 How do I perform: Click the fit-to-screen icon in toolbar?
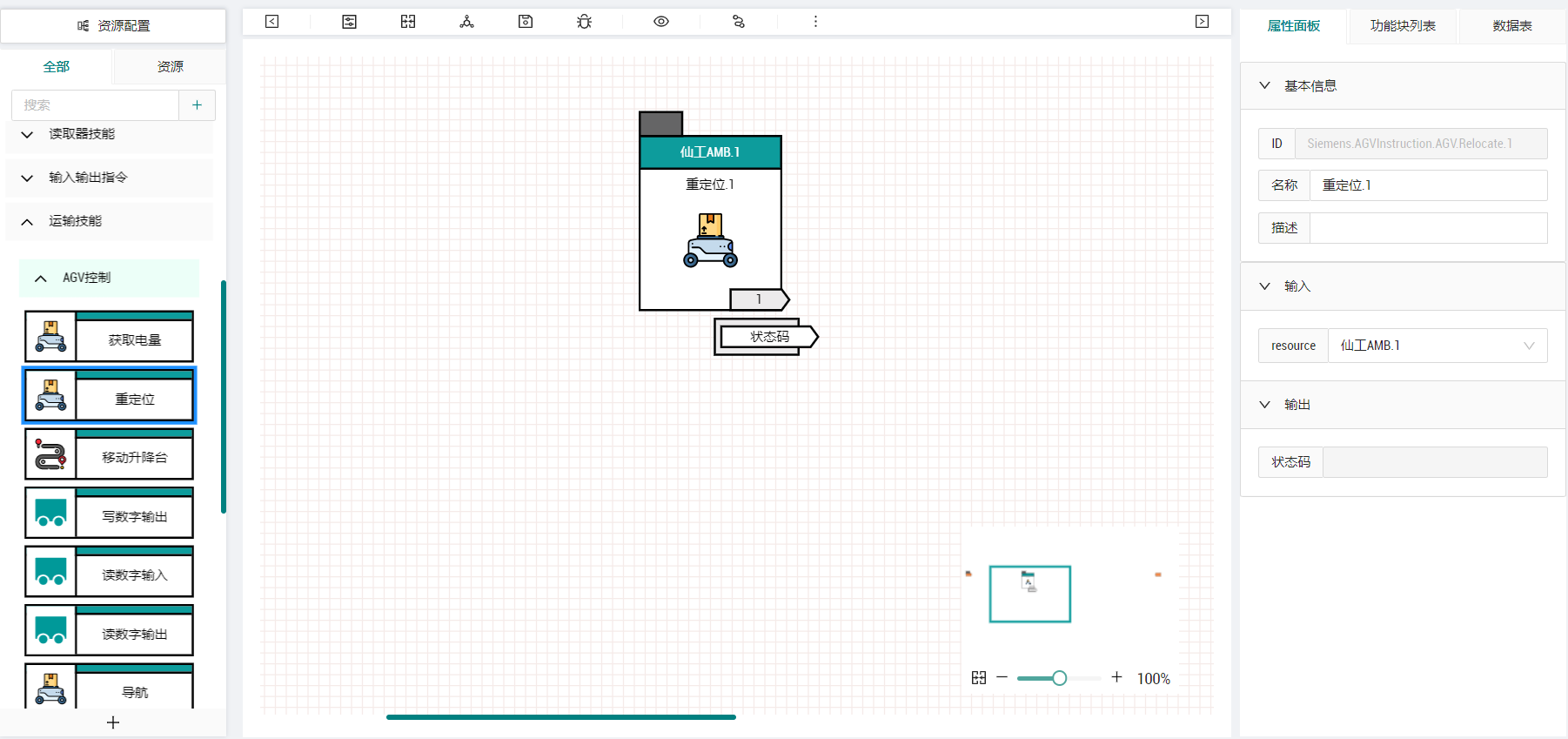click(408, 22)
